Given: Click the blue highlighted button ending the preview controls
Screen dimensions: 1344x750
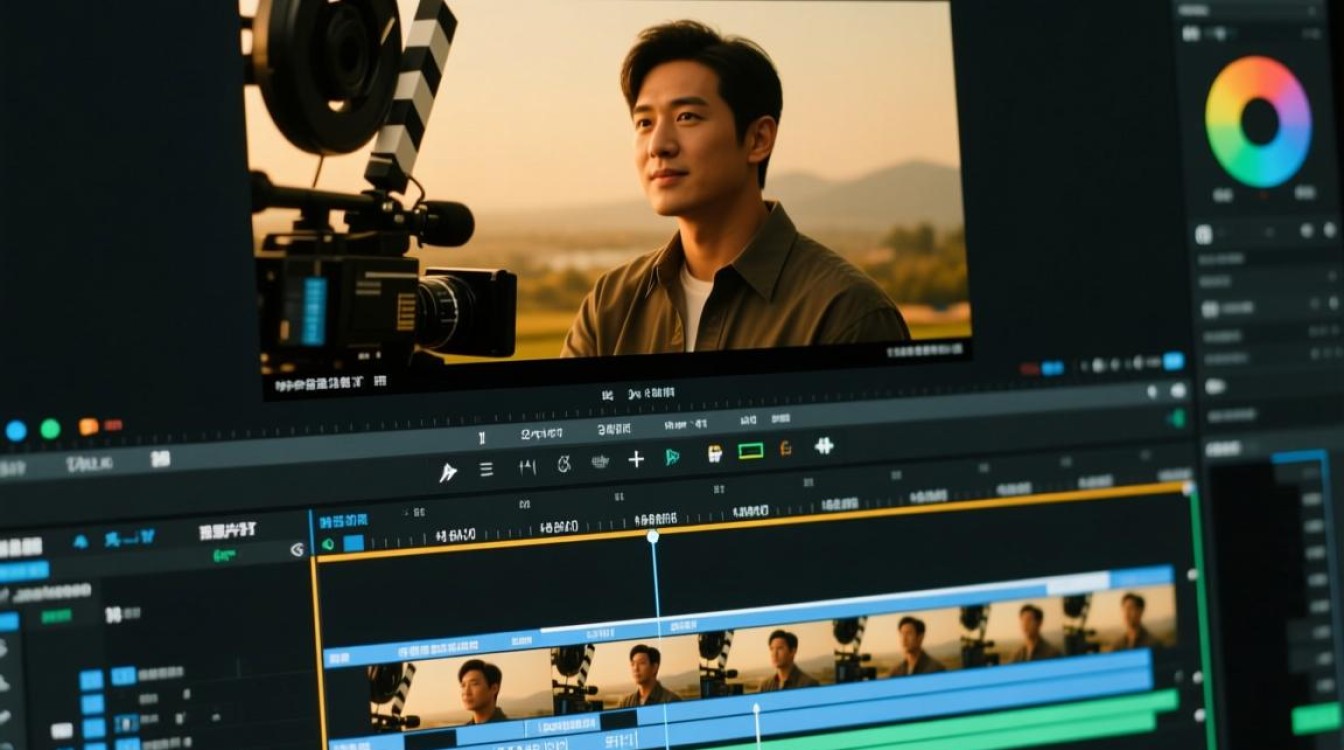Looking at the screenshot, I should pyautogui.click(x=1173, y=361).
